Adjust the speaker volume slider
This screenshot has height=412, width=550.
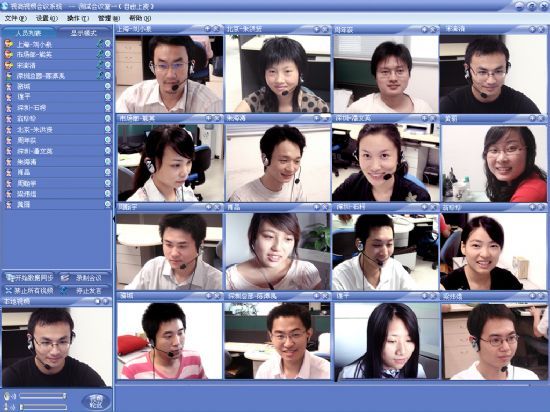(x=43, y=396)
